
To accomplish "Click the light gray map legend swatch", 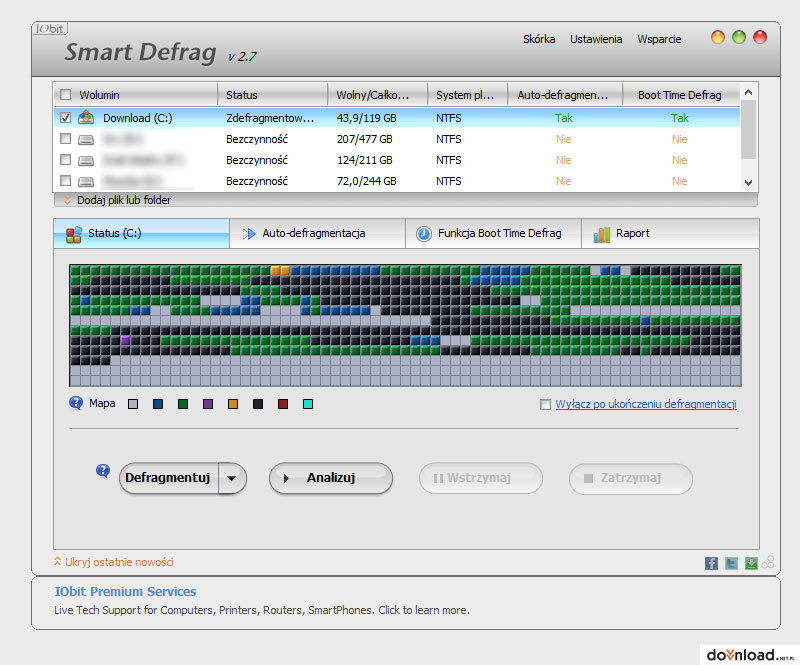I will (x=133, y=404).
